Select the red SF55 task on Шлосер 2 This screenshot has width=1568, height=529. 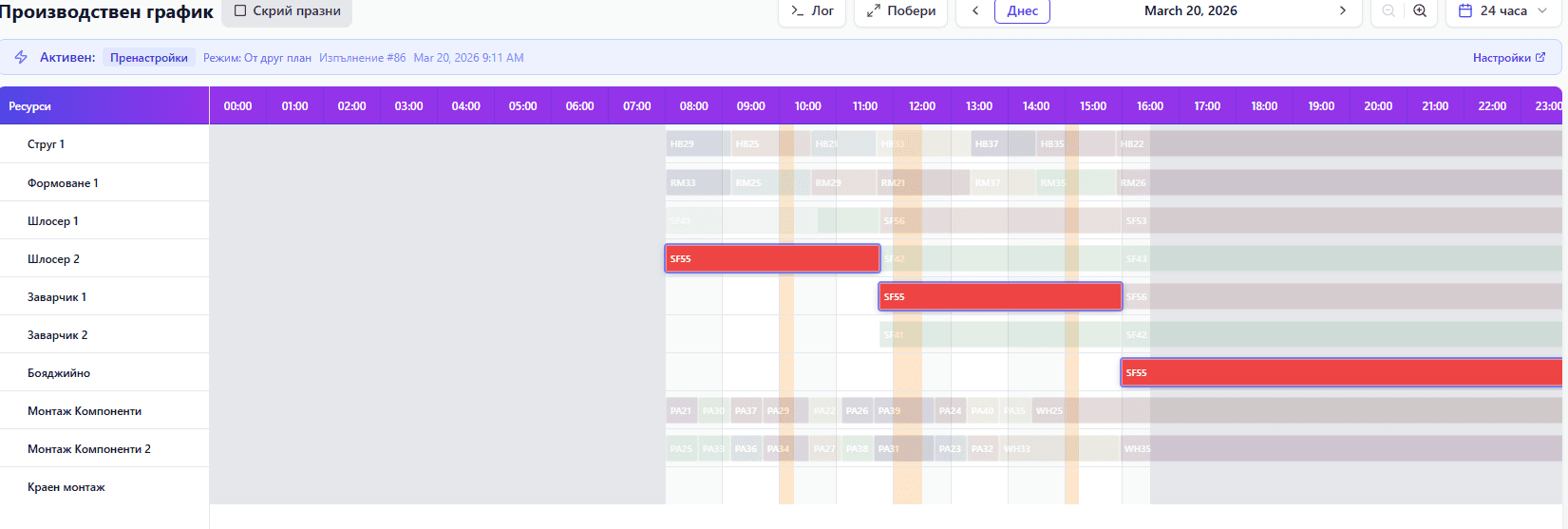tap(772, 258)
